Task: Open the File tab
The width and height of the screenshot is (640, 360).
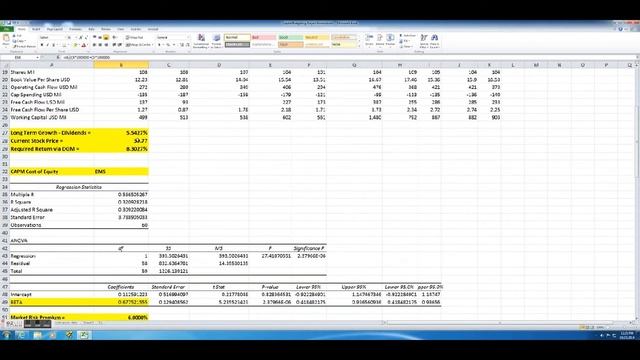Action: [7, 29]
